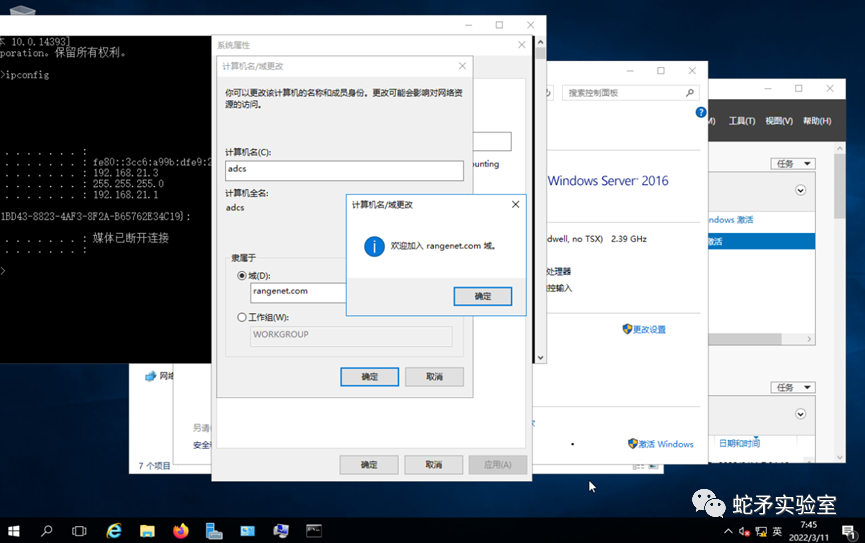Click the input language indicator 英

[777, 531]
